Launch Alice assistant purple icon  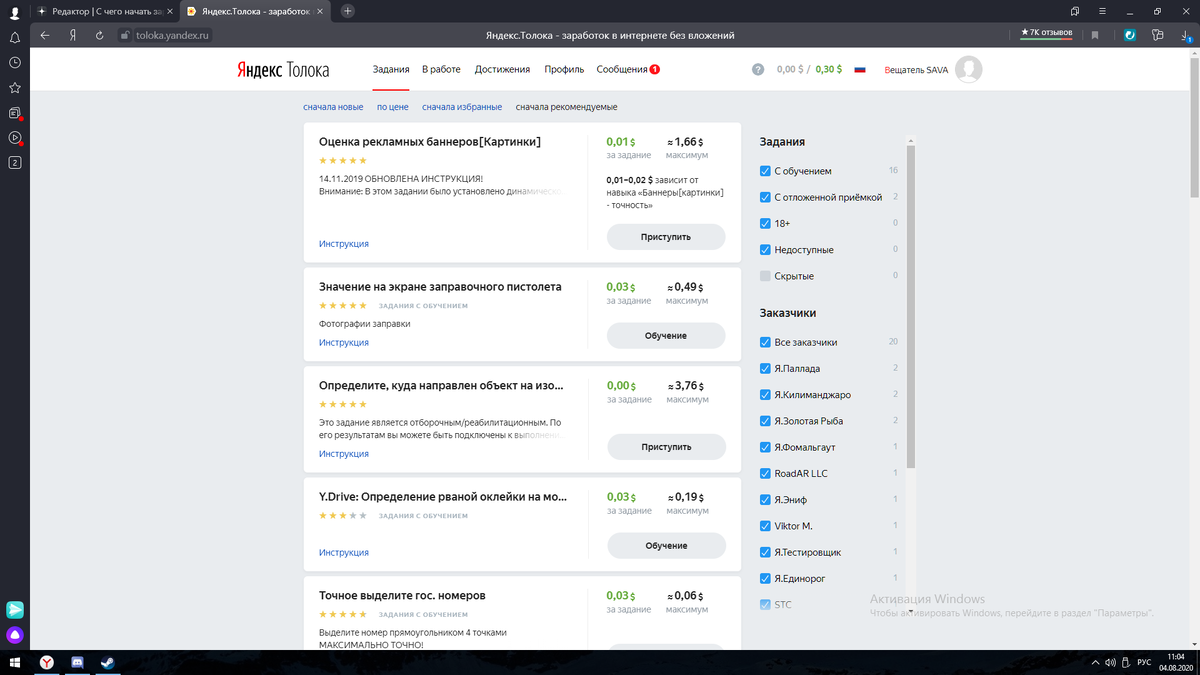tap(15, 635)
